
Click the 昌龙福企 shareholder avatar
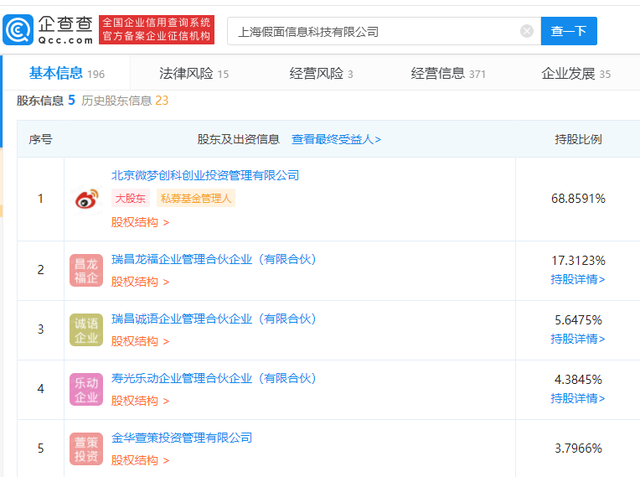pos(86,270)
